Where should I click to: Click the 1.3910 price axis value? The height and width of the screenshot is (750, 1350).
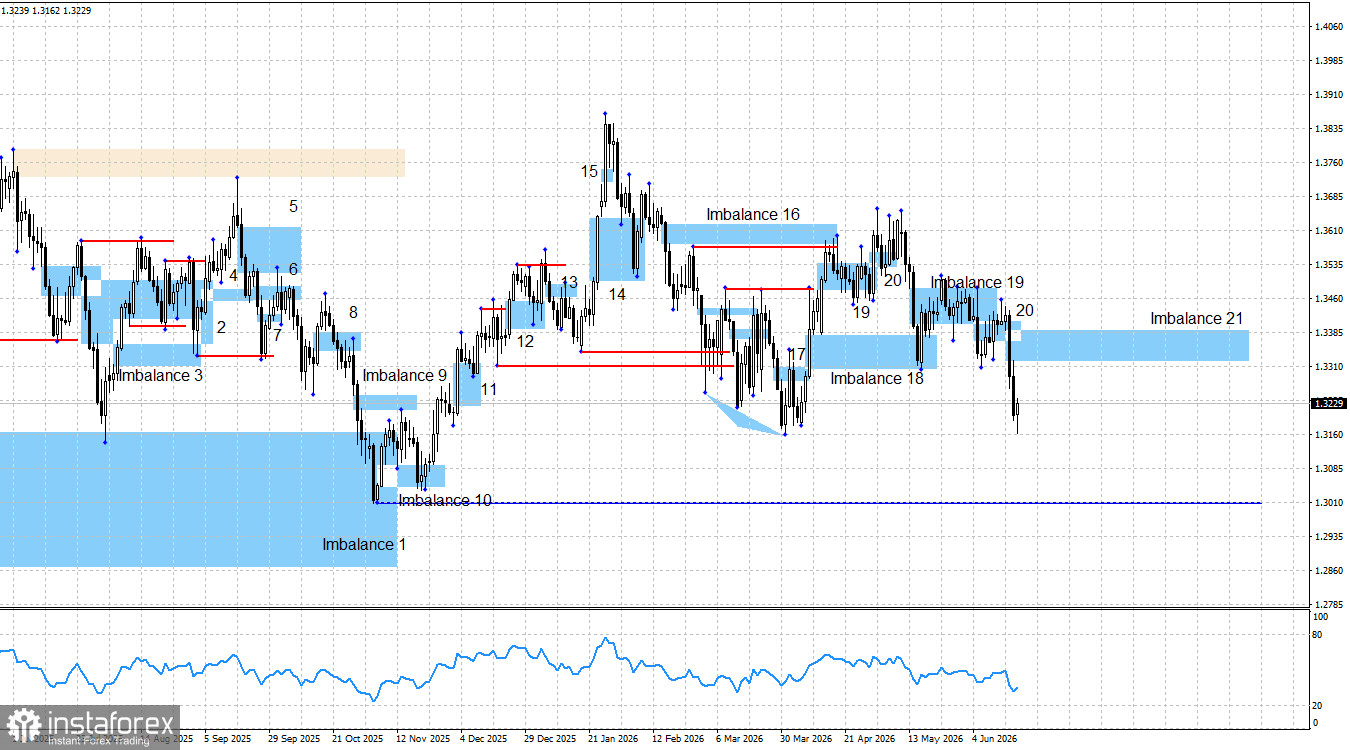[x=1329, y=95]
